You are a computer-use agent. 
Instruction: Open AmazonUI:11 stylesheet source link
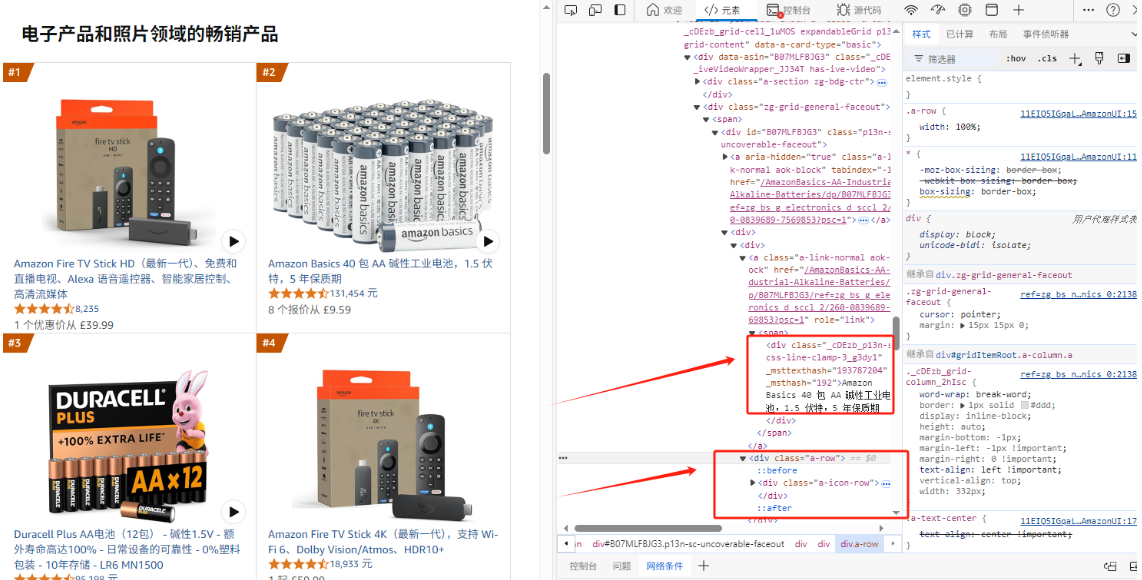pos(1078,157)
